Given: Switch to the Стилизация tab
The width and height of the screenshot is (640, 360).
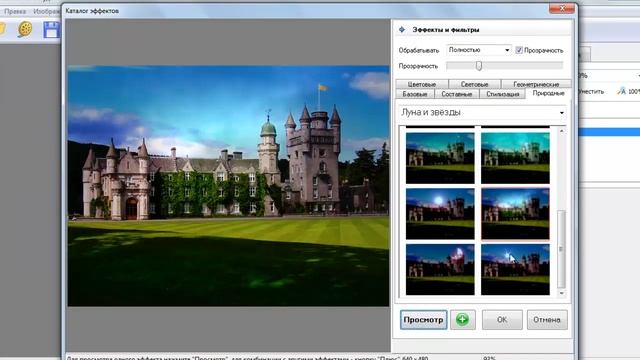Looking at the screenshot, I should point(502,94).
